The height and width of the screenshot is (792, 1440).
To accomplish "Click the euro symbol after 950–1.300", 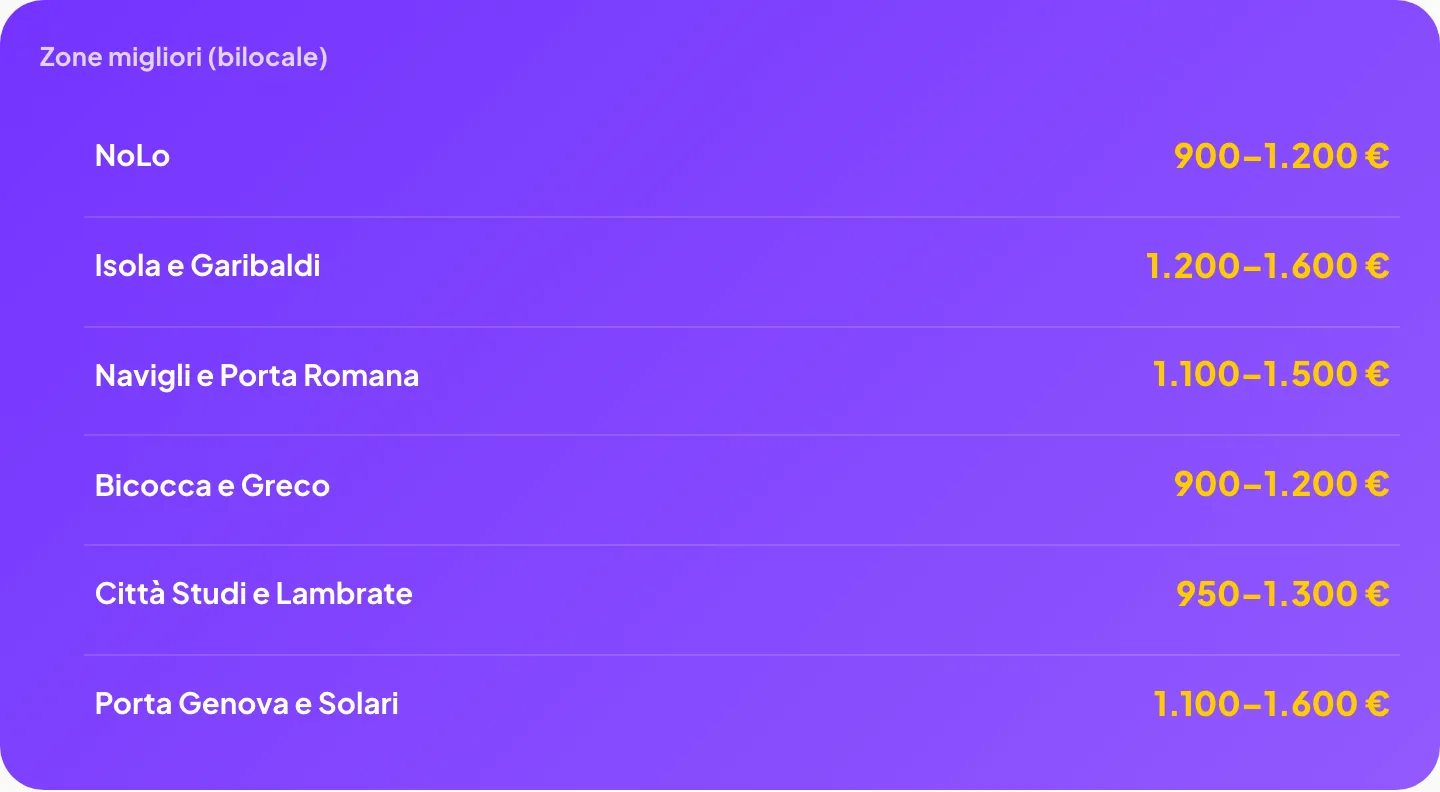I will [1377, 594].
